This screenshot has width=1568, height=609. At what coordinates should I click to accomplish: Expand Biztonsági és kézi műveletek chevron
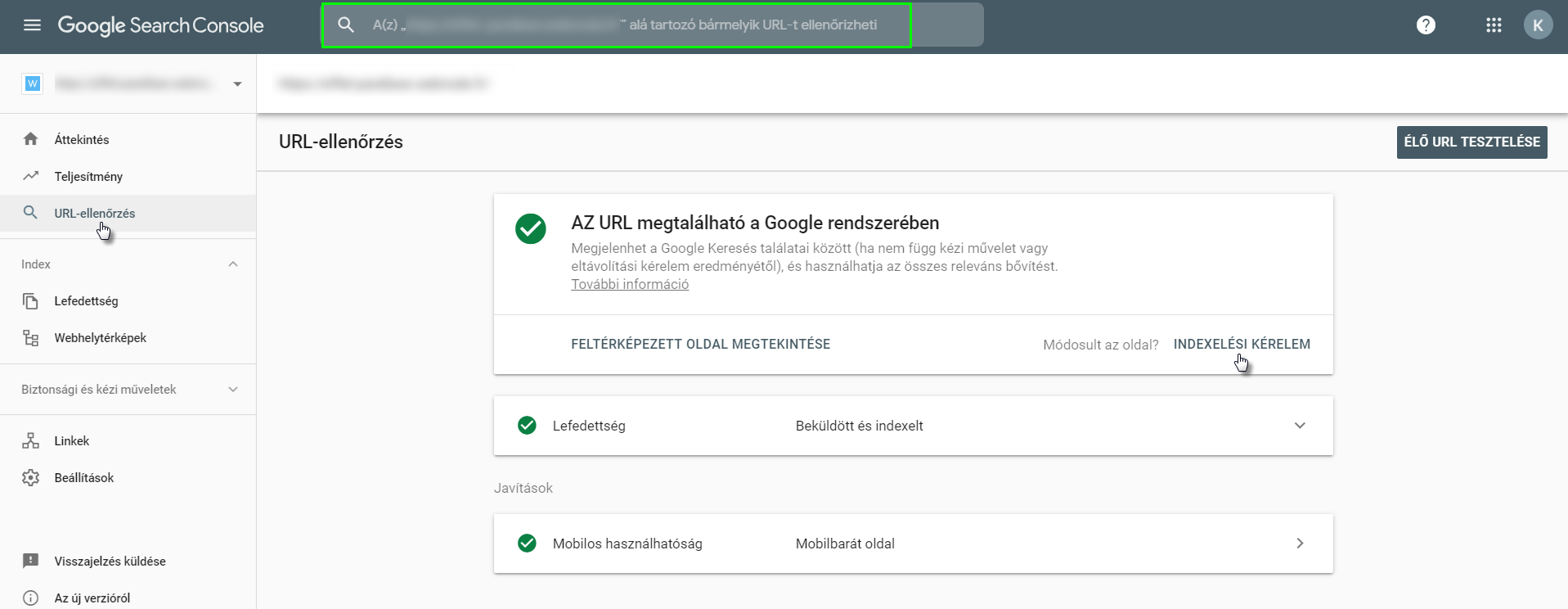[233, 390]
